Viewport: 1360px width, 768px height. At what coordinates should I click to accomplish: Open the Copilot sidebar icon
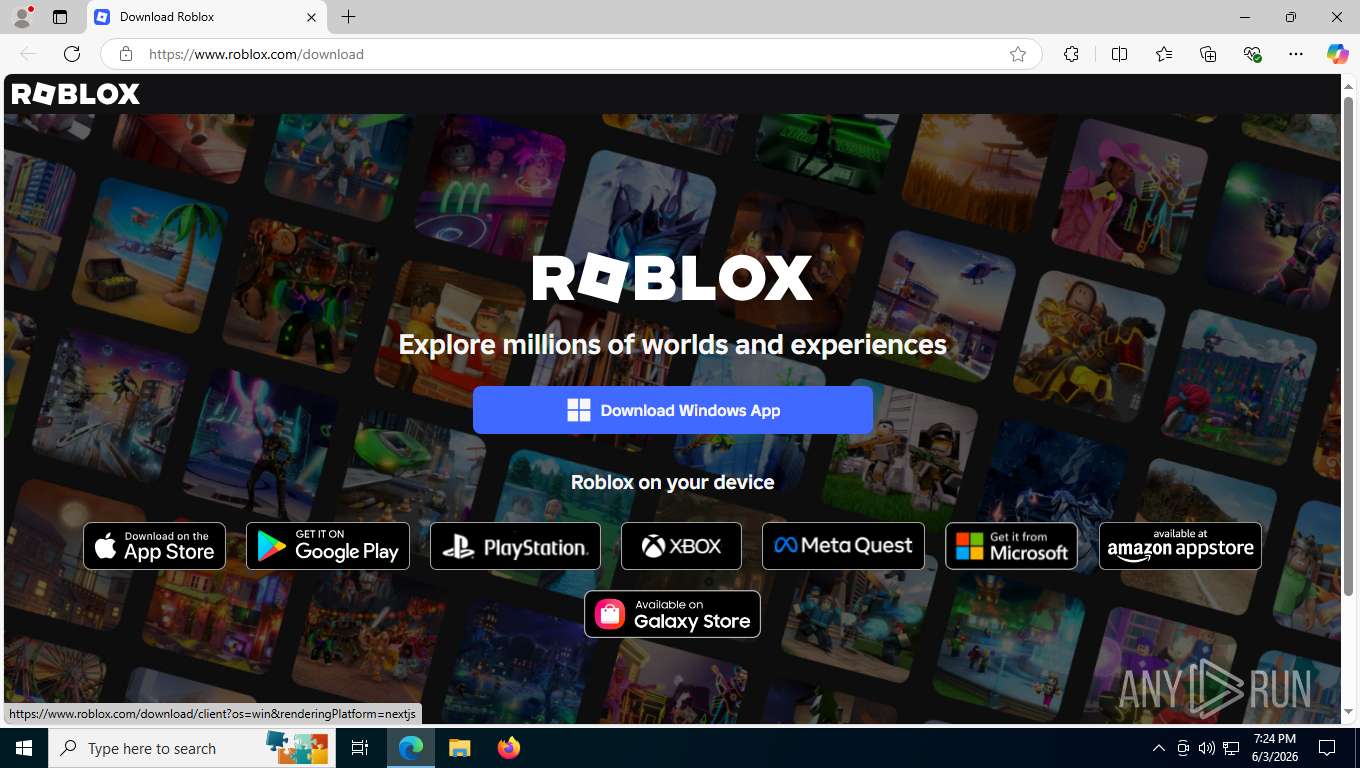(x=1337, y=54)
